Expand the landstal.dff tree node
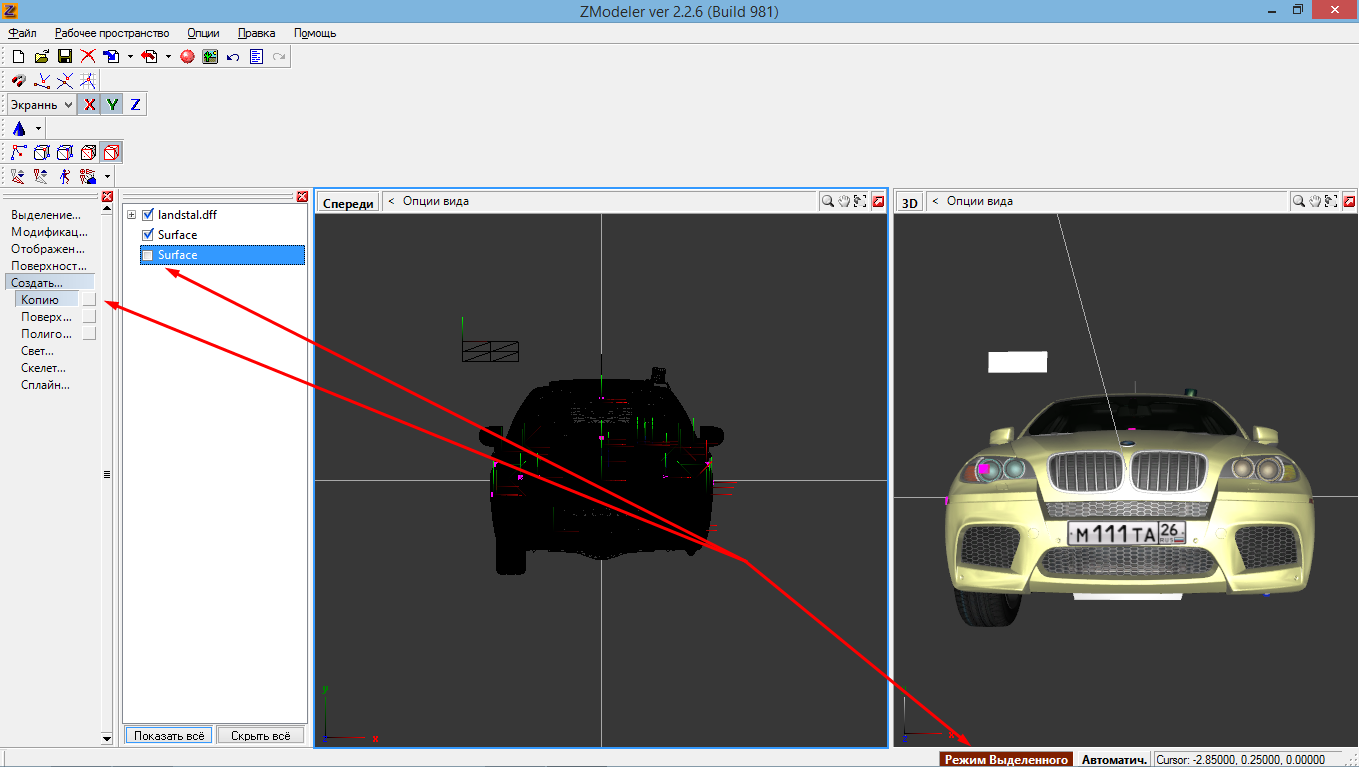The image size is (1359, 767). [131, 215]
